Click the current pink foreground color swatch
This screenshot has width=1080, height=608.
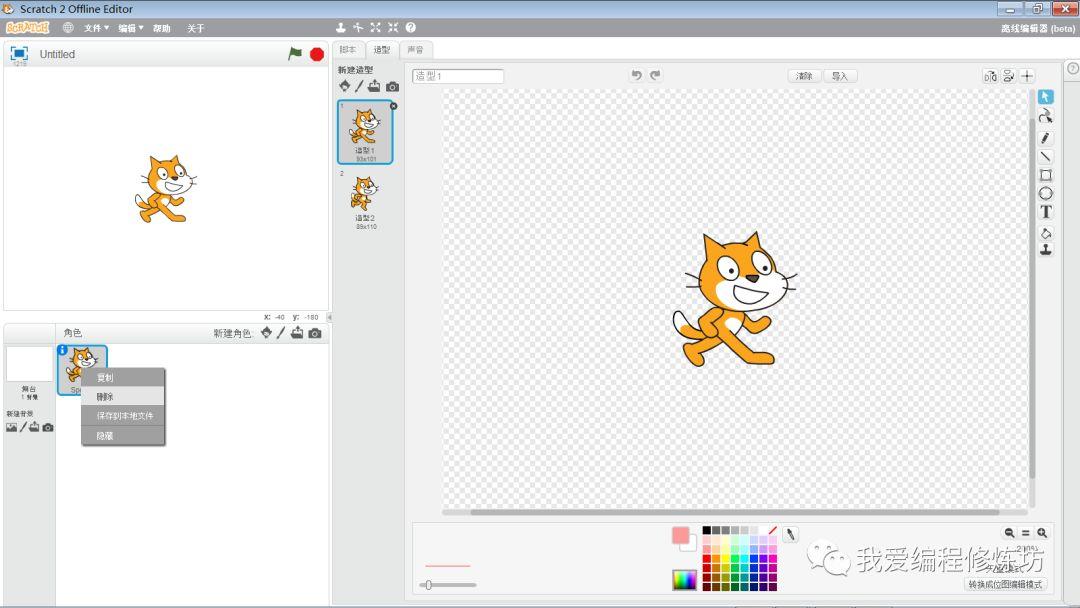pos(681,536)
